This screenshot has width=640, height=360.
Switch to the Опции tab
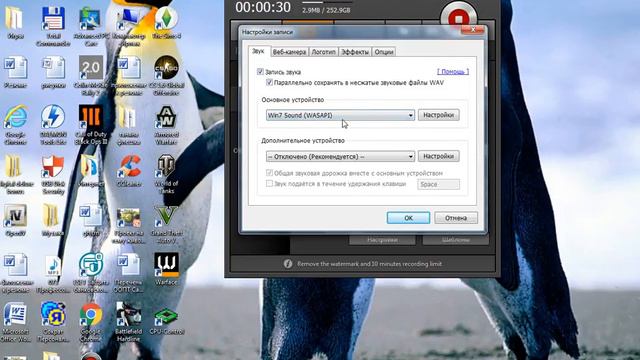(x=384, y=52)
